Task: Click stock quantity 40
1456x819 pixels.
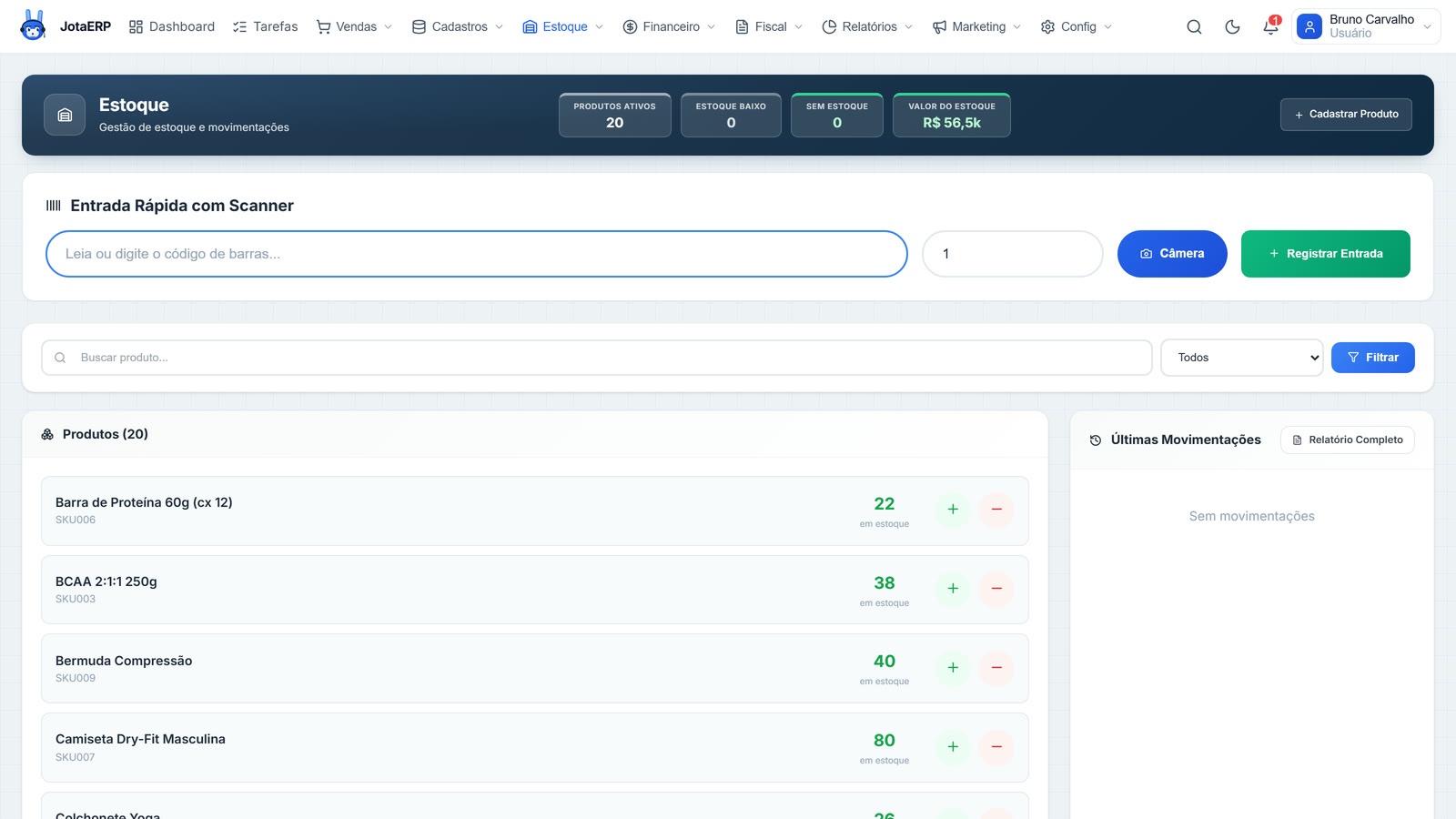Action: coord(885,662)
